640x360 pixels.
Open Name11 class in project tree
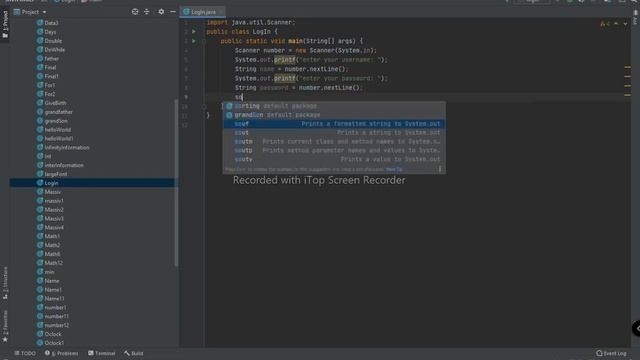(54, 298)
